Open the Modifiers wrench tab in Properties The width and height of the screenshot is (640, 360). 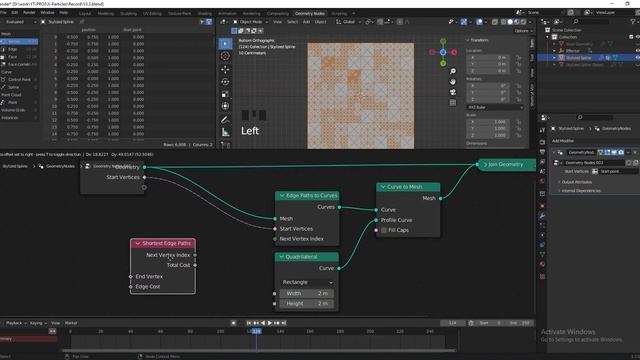[x=542, y=215]
